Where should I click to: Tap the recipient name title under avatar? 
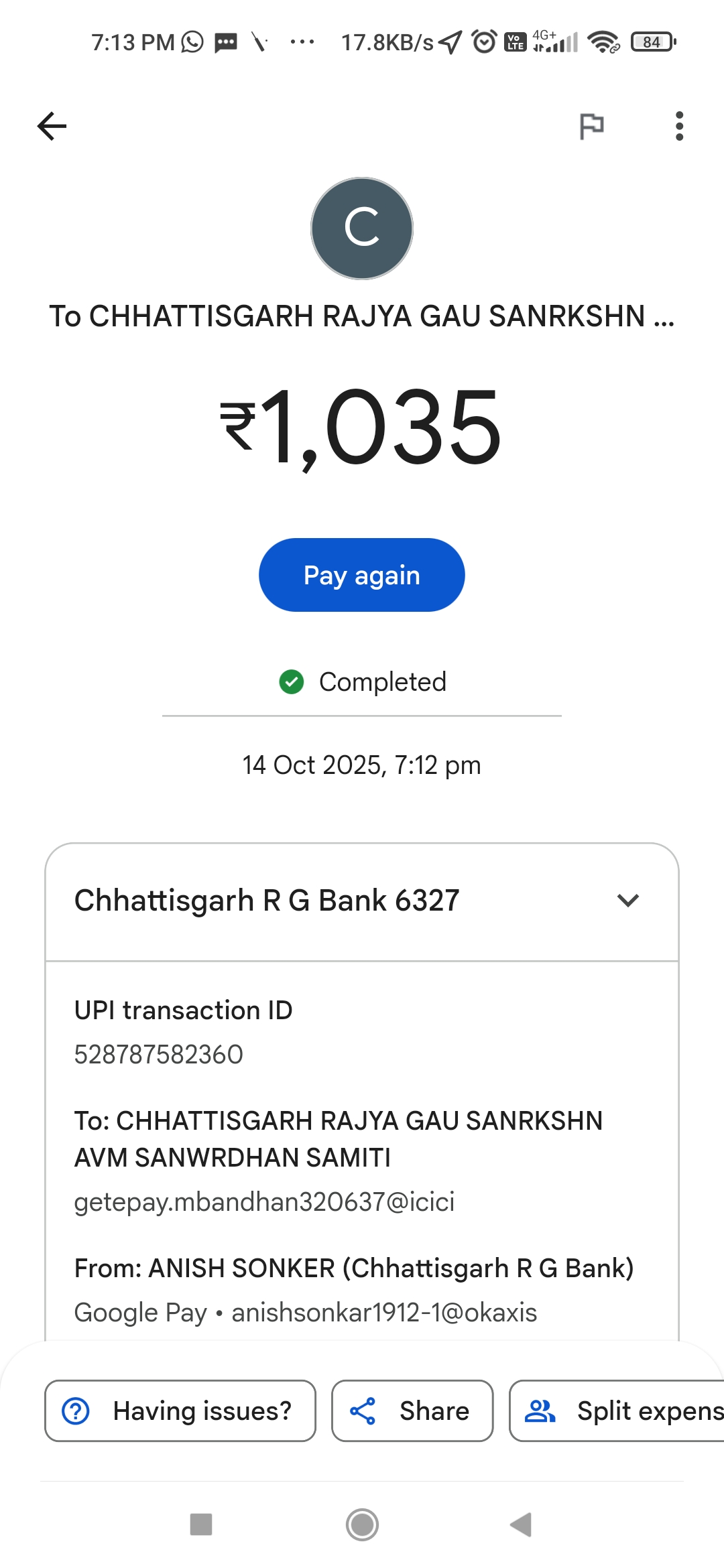point(362,316)
